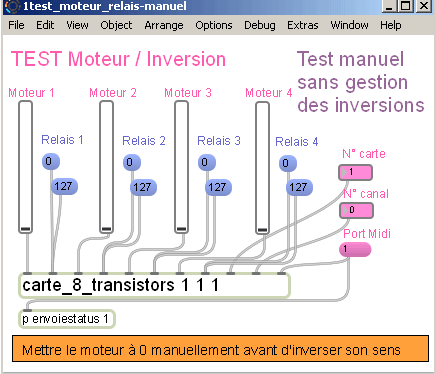Viewport: 436px width, 374px height.
Task: Click the Test manuel sans gestion comment
Action: pos(361,82)
